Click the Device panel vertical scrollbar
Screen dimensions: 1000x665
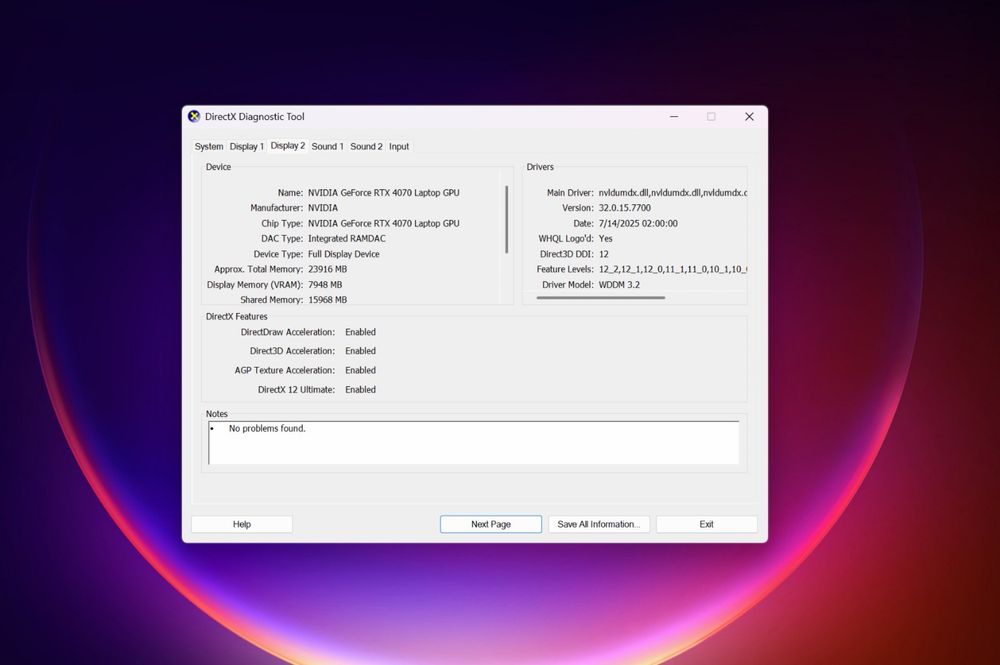point(506,219)
